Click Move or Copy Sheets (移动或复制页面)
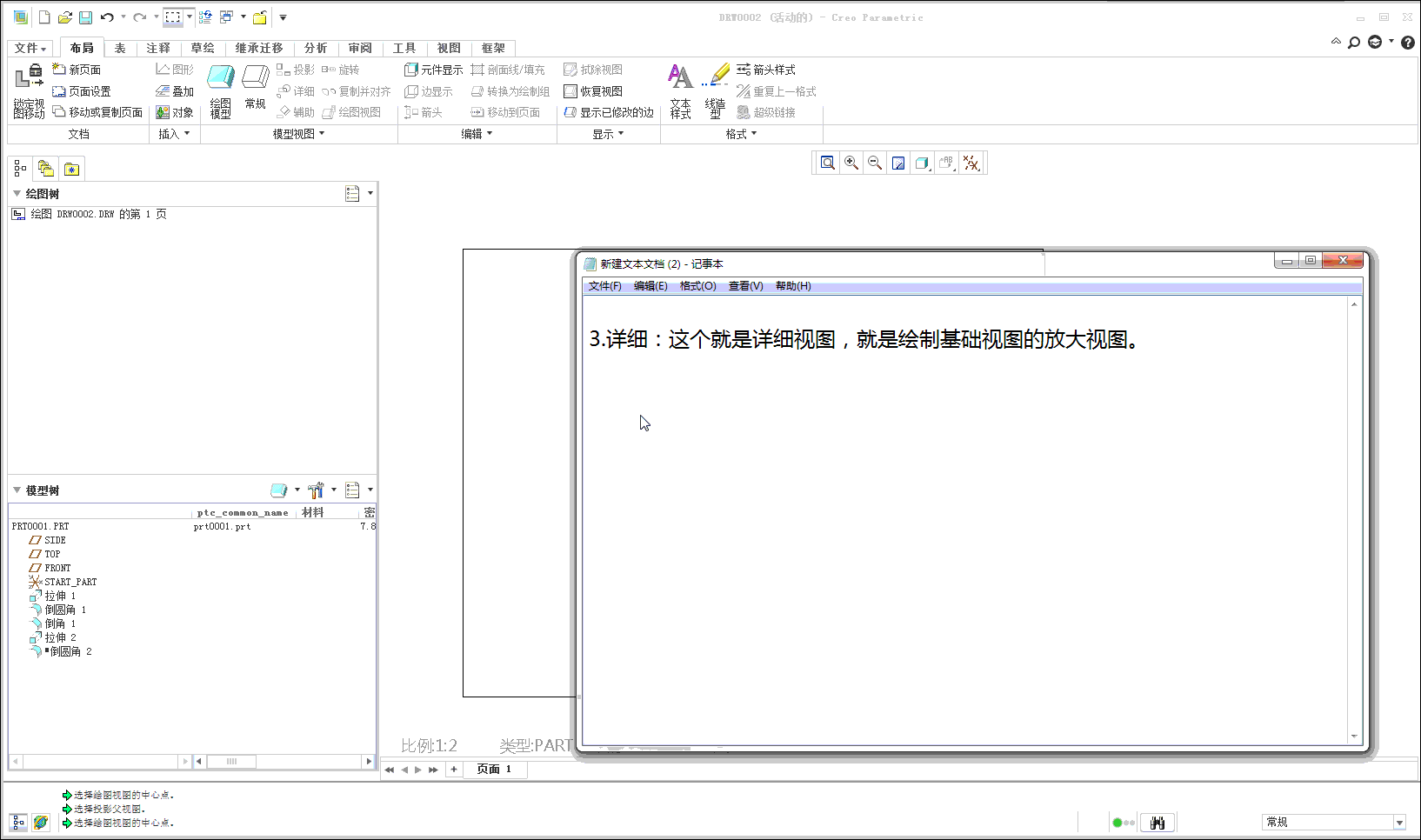This screenshot has height=840, width=1421. (97, 112)
